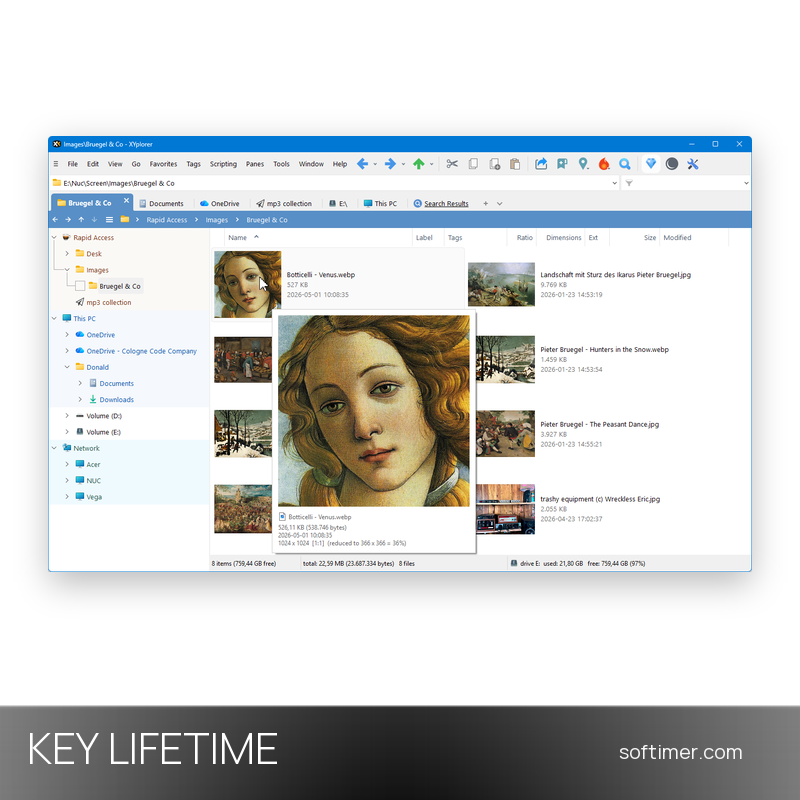Click the blue Forward arrow in toolbar
The image size is (800, 800).
pos(390,164)
